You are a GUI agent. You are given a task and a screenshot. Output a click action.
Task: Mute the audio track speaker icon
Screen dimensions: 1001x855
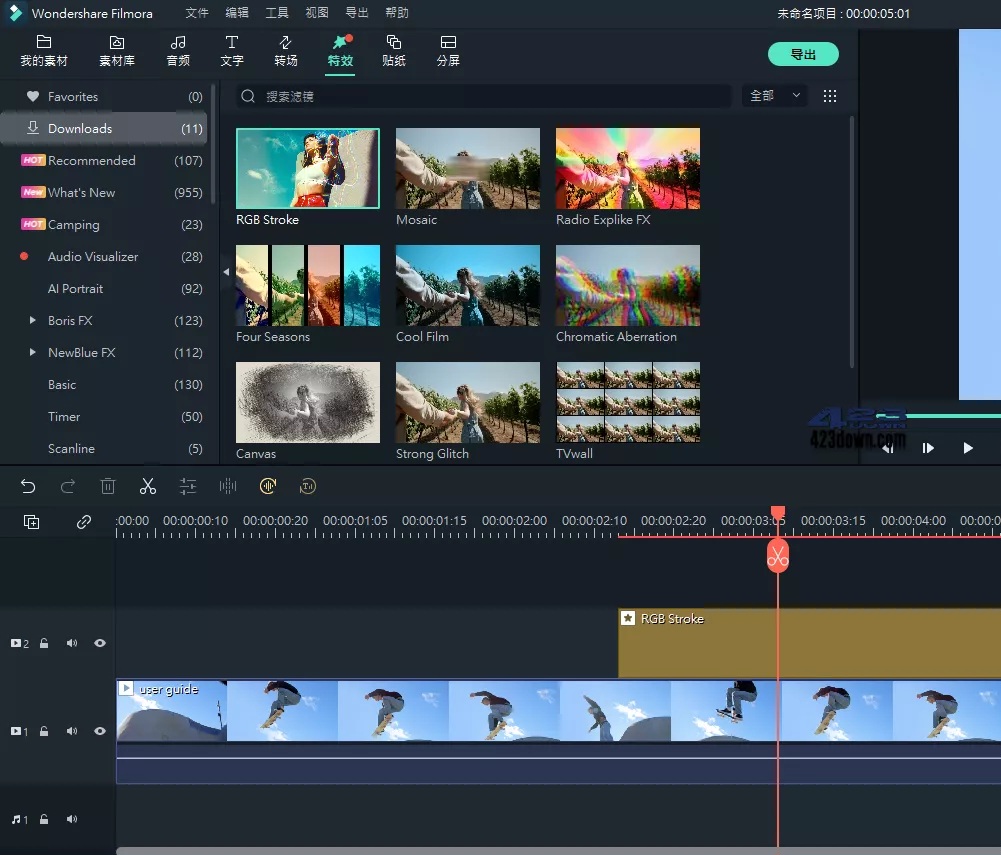[71, 819]
